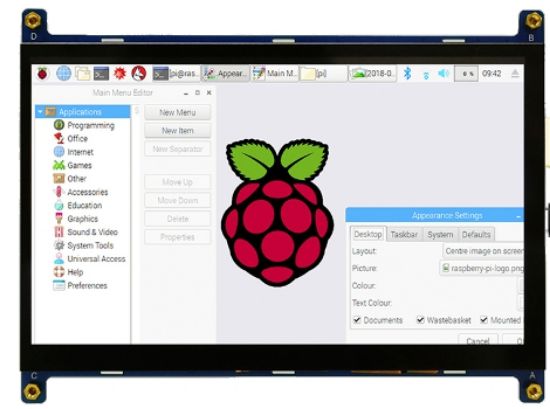The image size is (550, 409).
Task: Toggle the Mounted checkbox
Action: [484, 320]
